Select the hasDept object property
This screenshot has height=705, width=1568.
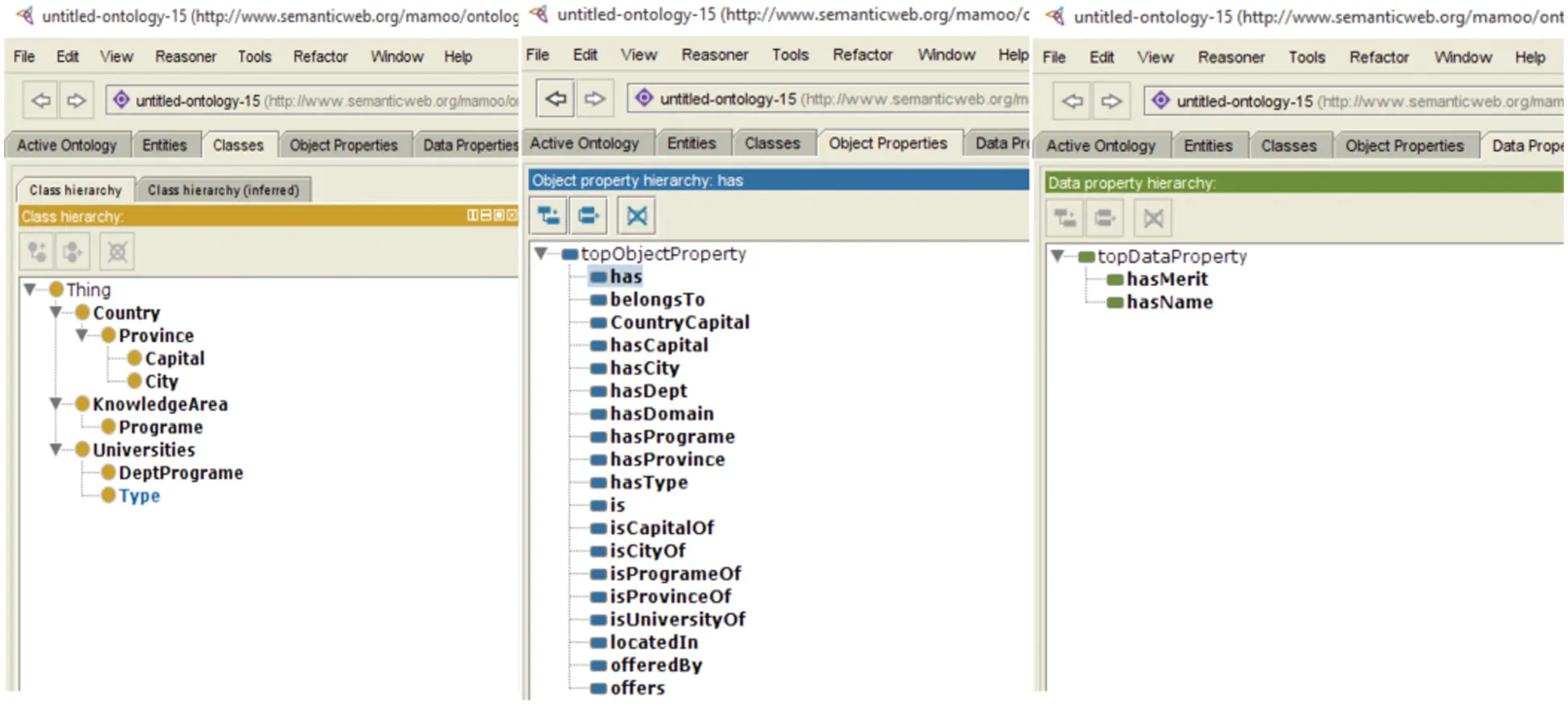(648, 391)
